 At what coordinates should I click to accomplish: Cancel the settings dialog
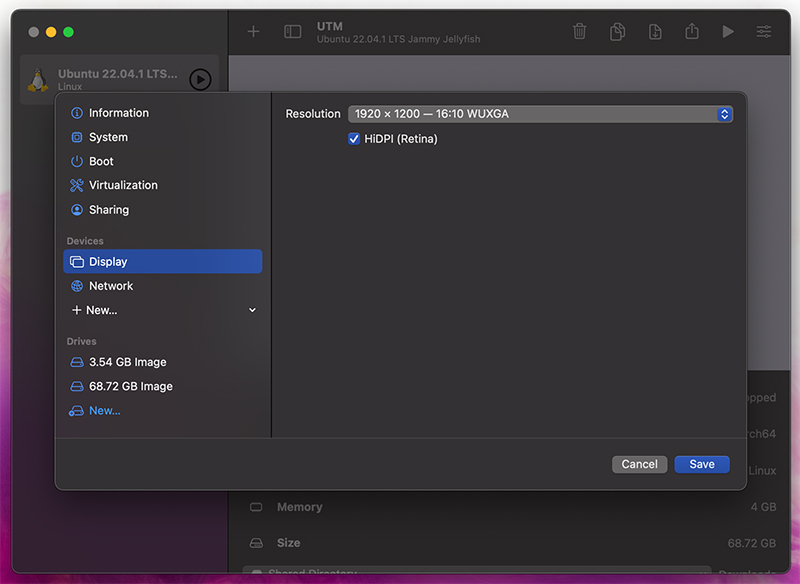639,464
